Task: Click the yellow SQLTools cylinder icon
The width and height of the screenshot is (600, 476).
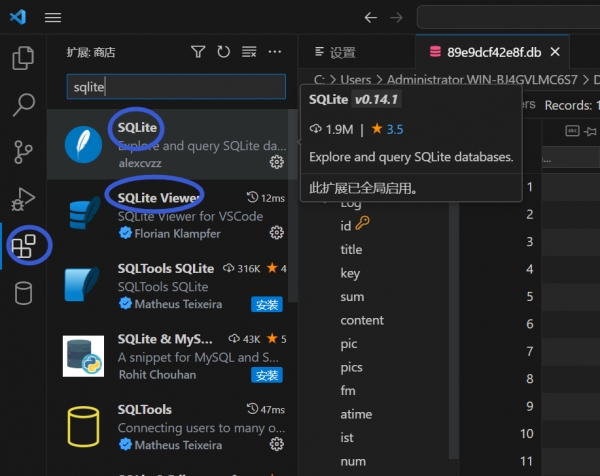Action: coord(83,427)
